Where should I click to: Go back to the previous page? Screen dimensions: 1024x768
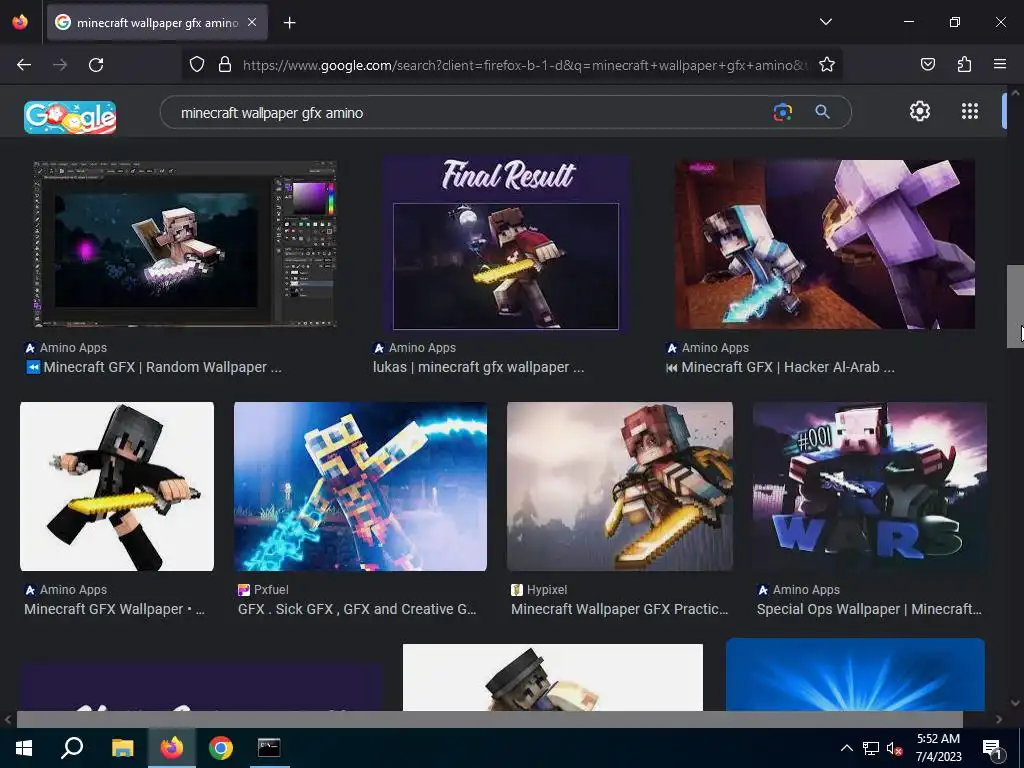point(24,65)
